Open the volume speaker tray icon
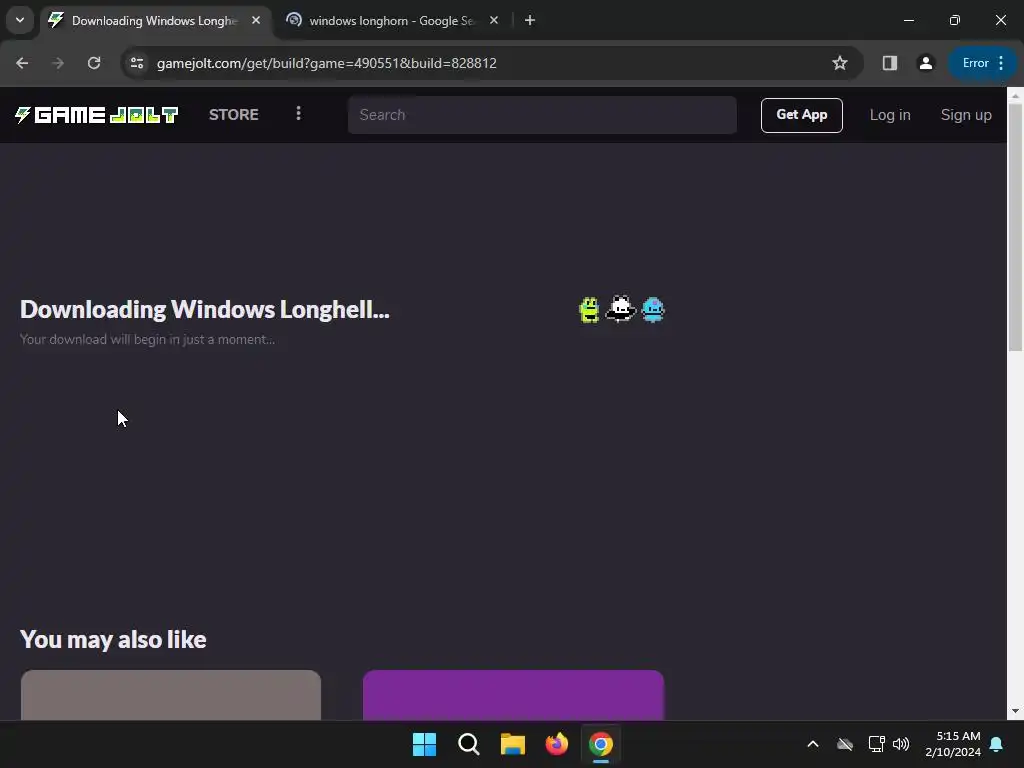The width and height of the screenshot is (1024, 768). (901, 744)
